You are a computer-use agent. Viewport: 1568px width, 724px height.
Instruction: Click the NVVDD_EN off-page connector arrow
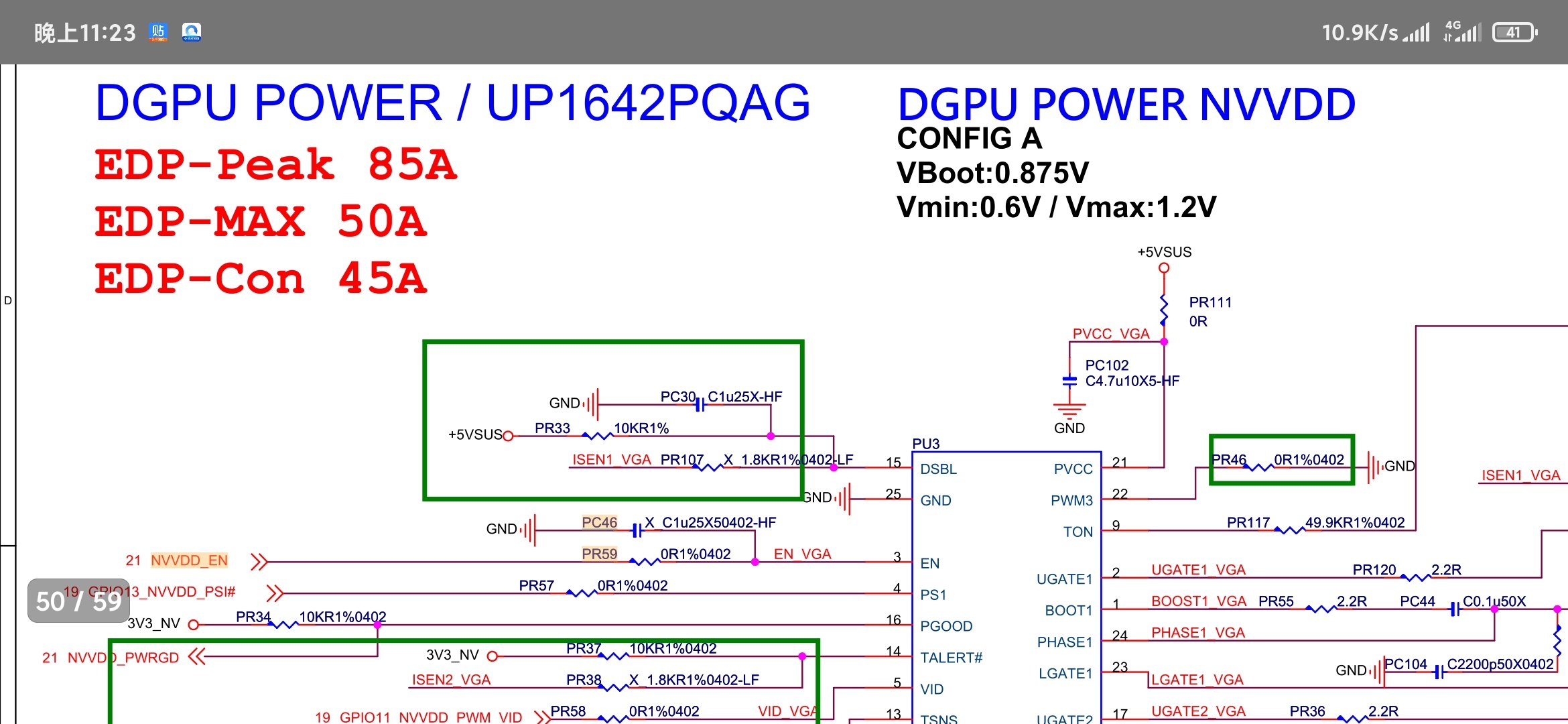coord(259,562)
